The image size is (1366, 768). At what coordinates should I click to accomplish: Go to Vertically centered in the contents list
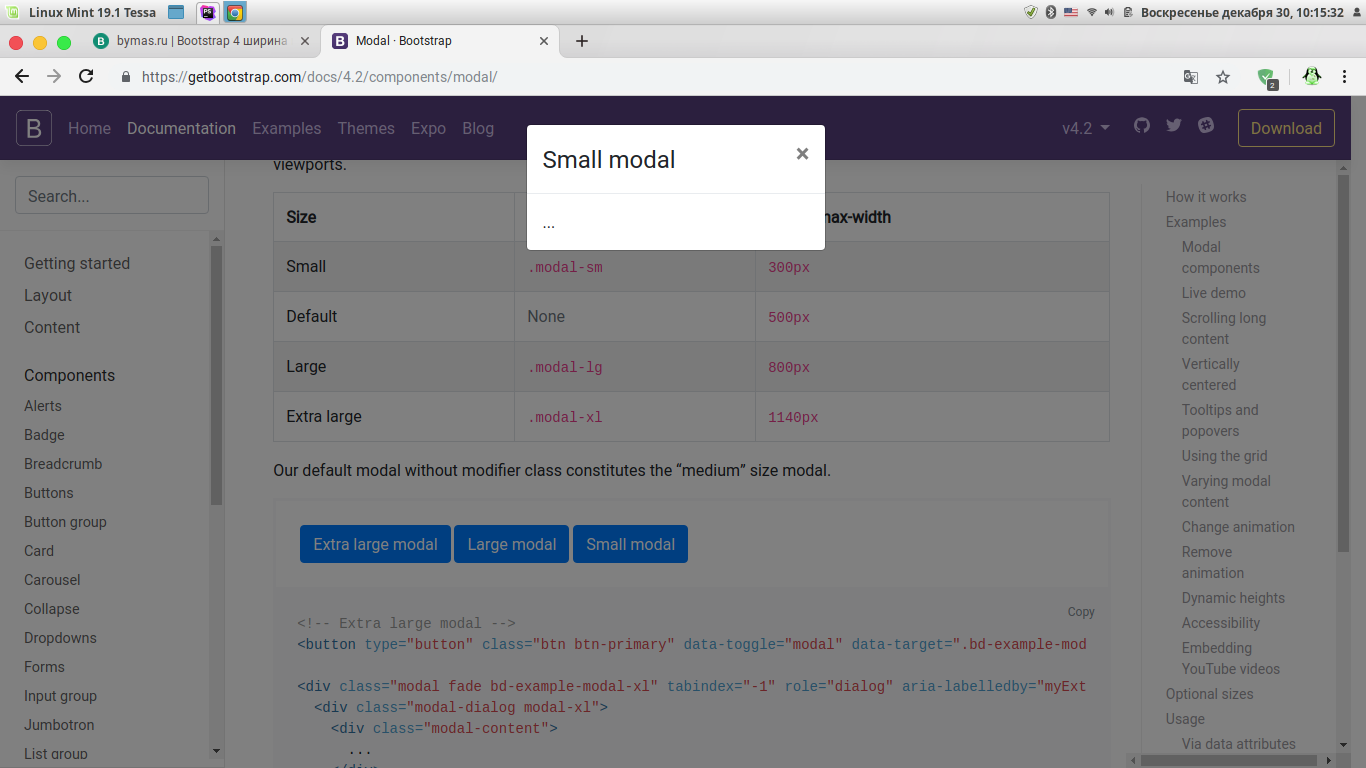1210,374
